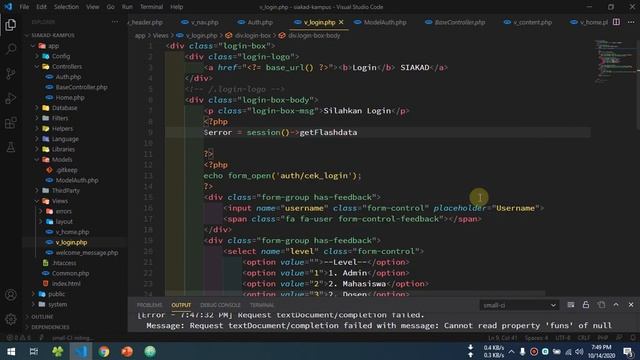Open Home.php in the explorer
Viewport: 640px width, 360px height.
(70, 98)
